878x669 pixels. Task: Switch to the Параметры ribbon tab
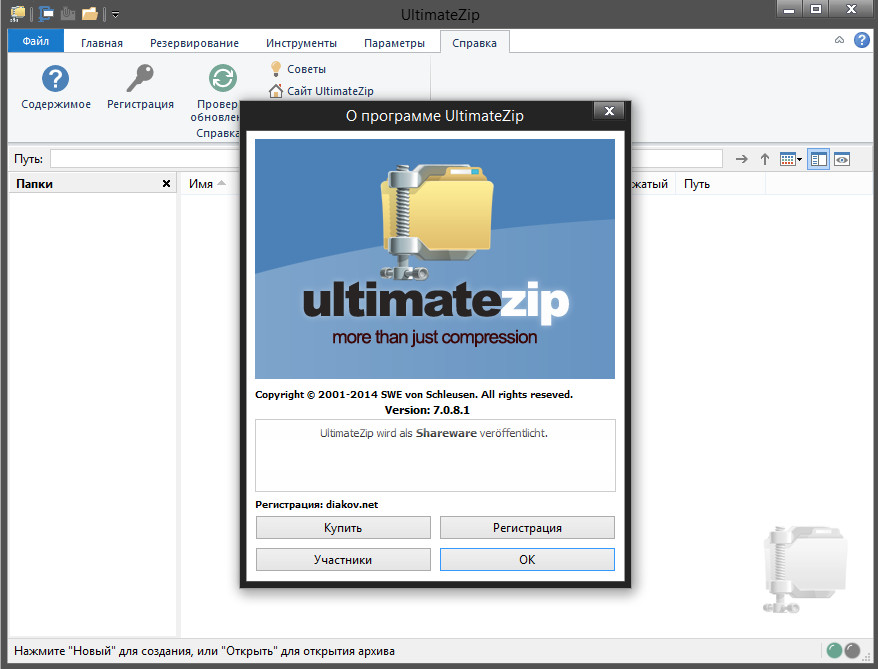(394, 43)
